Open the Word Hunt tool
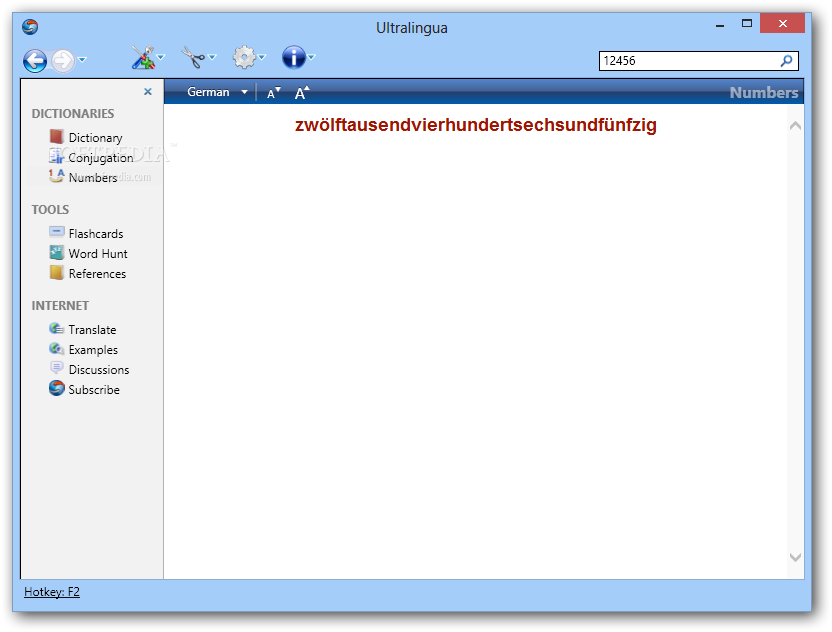Screen dimensions: 832x632 98,254
